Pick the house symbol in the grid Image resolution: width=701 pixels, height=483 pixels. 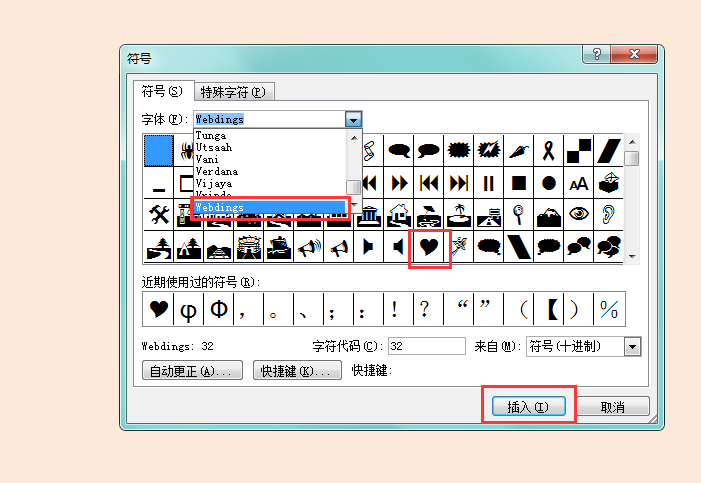click(x=399, y=214)
